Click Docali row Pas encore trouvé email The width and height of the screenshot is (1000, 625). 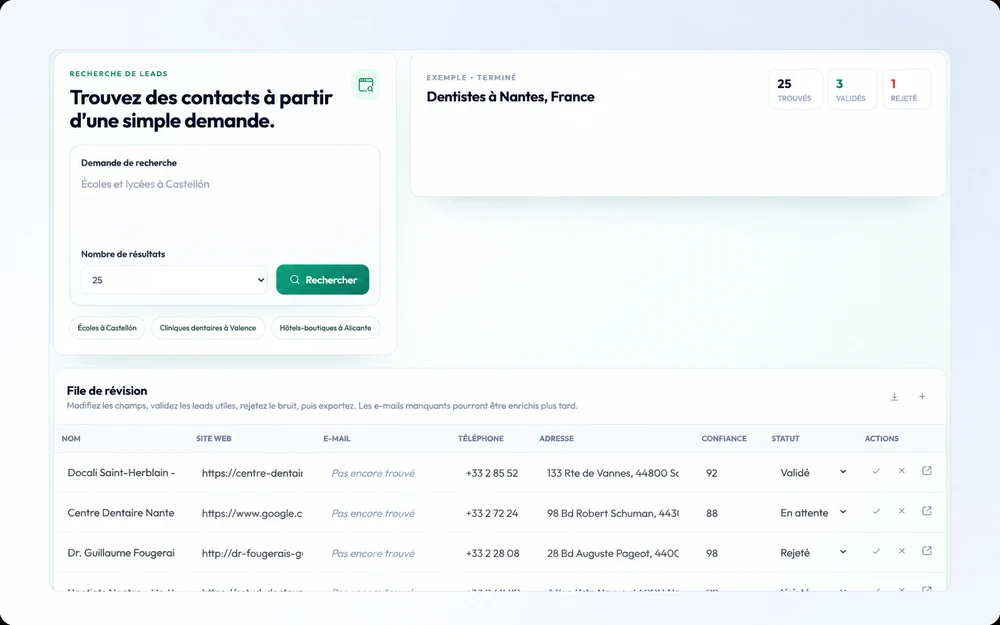(373, 473)
